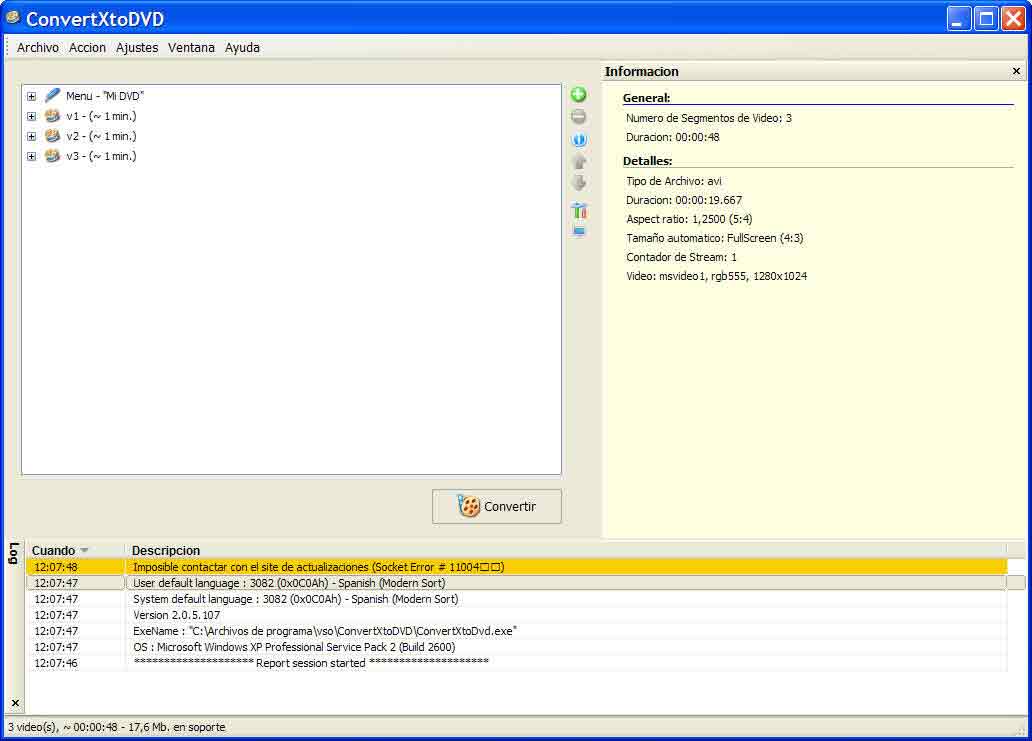Click the pencil icon beside Menu - "Mi DVD"

53,95
